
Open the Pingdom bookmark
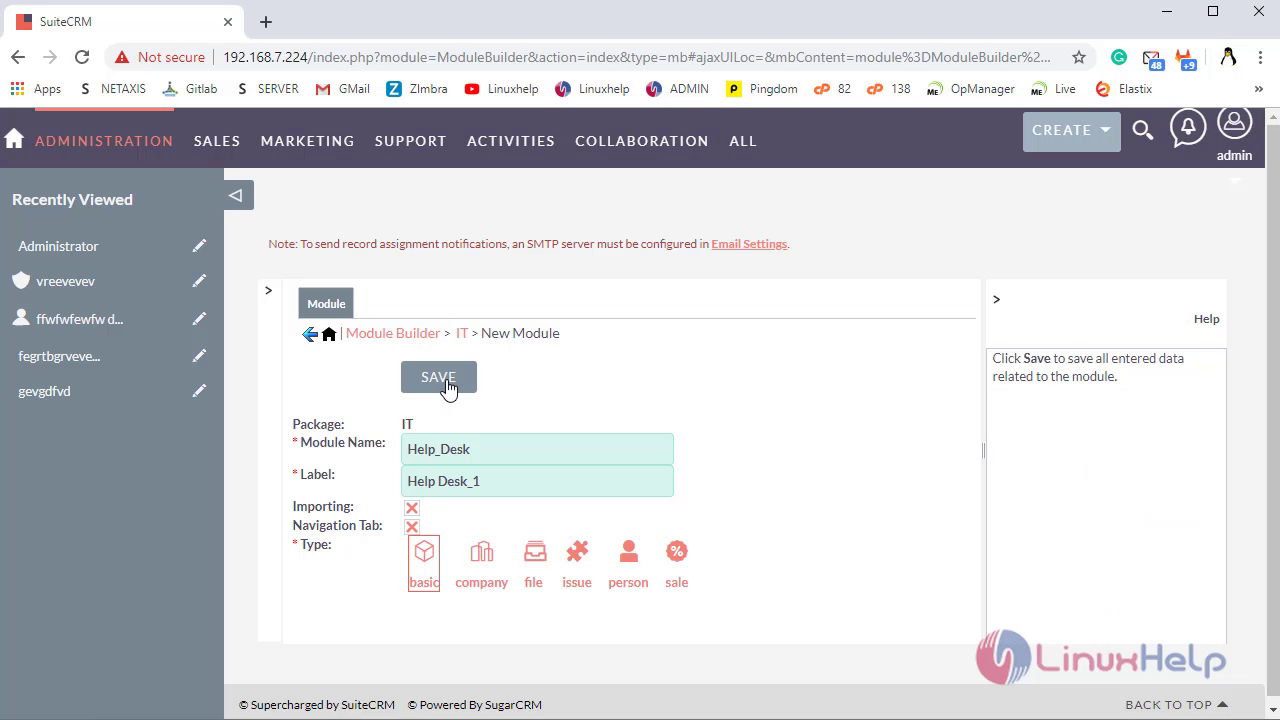click(762, 89)
